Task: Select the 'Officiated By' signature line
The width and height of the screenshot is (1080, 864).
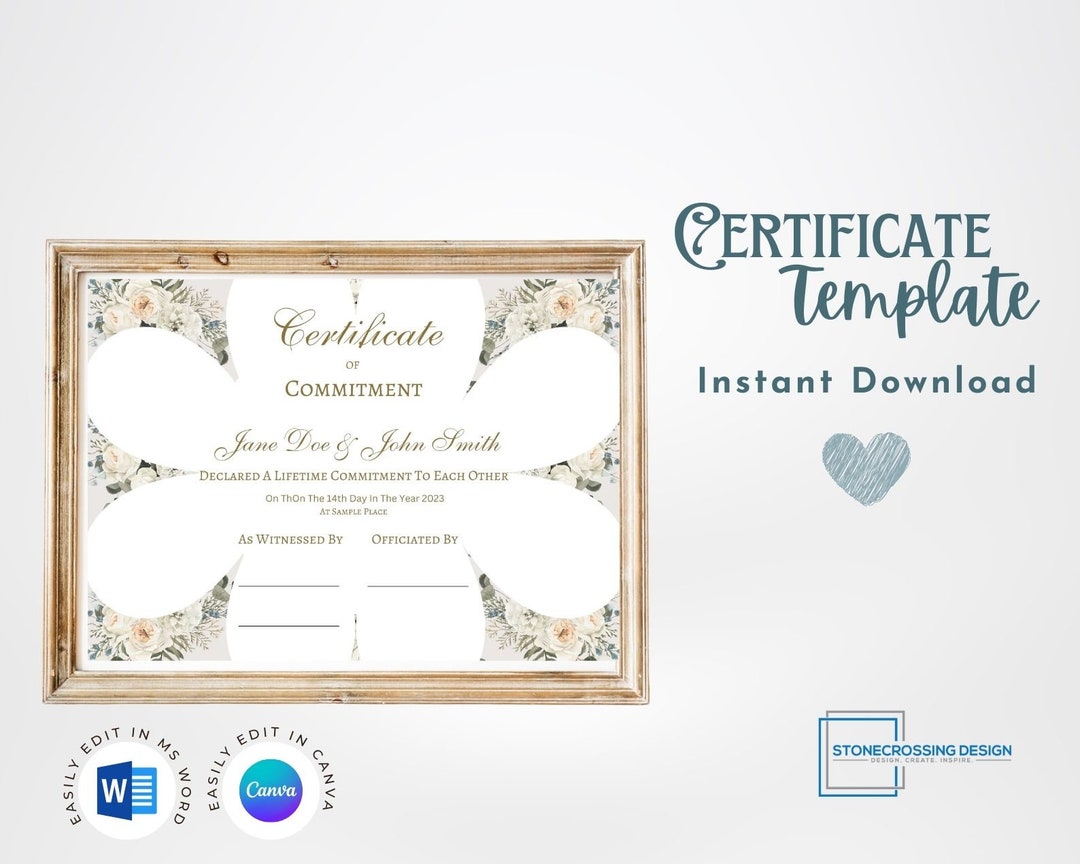Action: tap(414, 538)
